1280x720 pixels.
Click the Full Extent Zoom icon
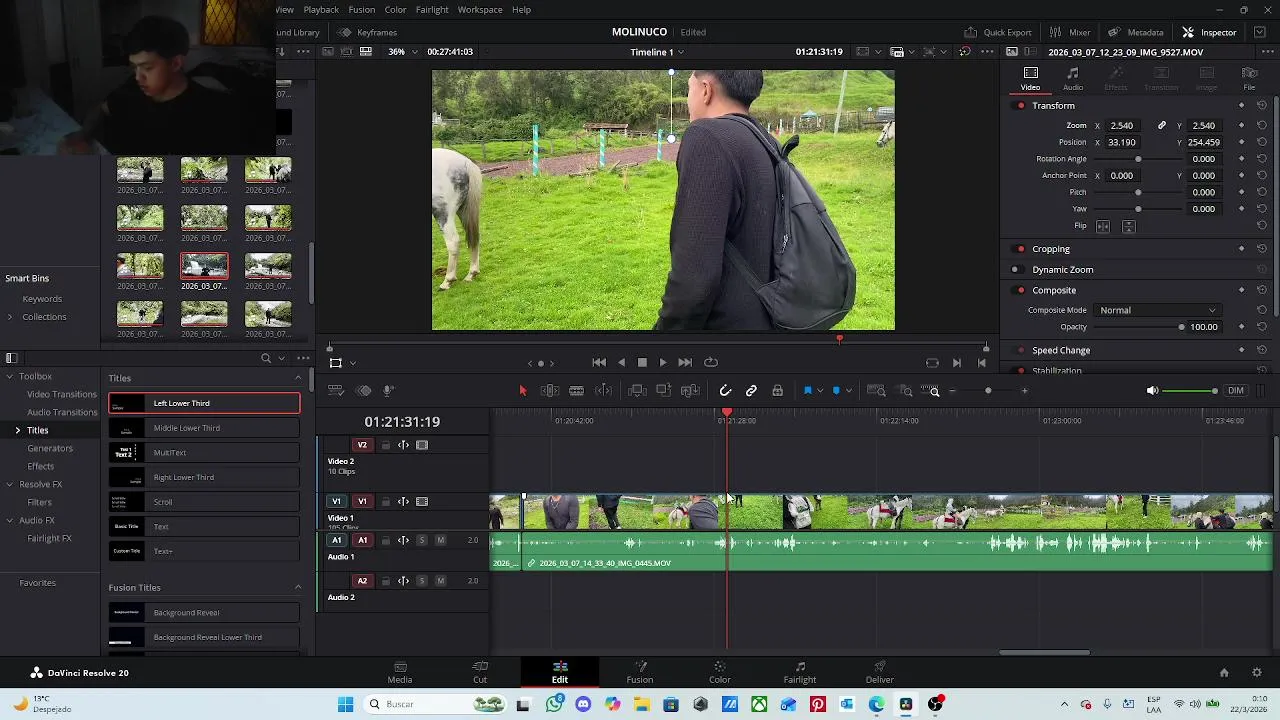876,391
